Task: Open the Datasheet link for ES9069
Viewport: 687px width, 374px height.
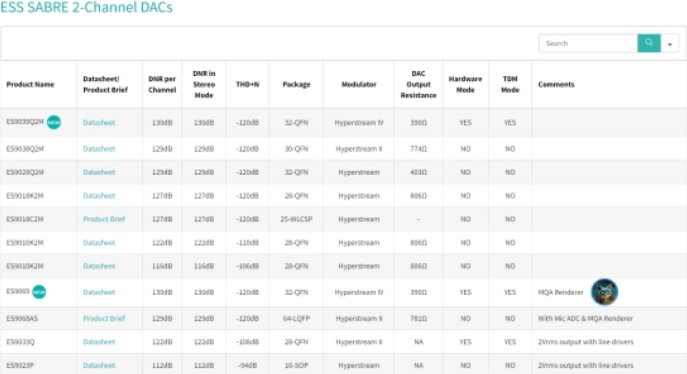Action: click(x=99, y=292)
